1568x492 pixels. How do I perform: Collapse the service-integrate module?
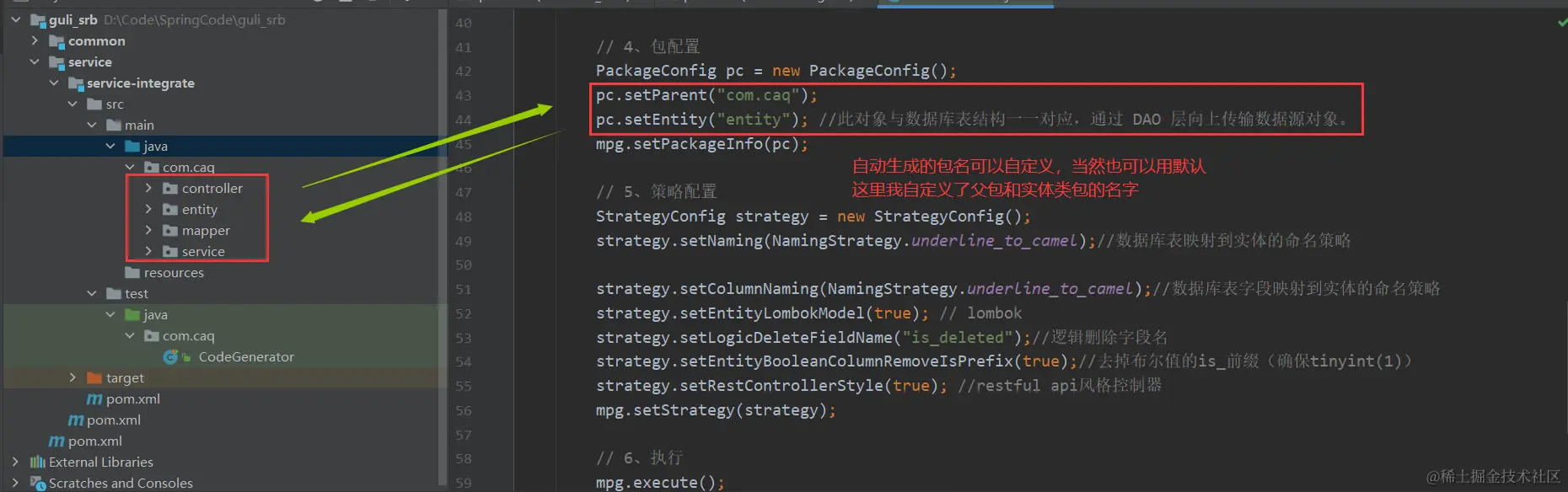(54, 83)
